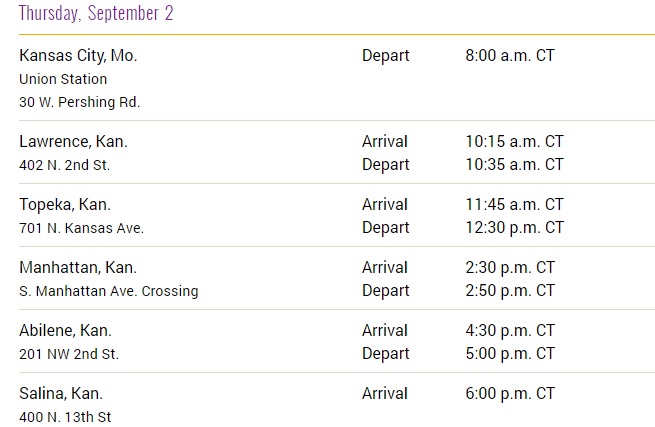655x427 pixels.
Task: Select the 701 N. Kansas Ave. address
Action: coord(82,228)
